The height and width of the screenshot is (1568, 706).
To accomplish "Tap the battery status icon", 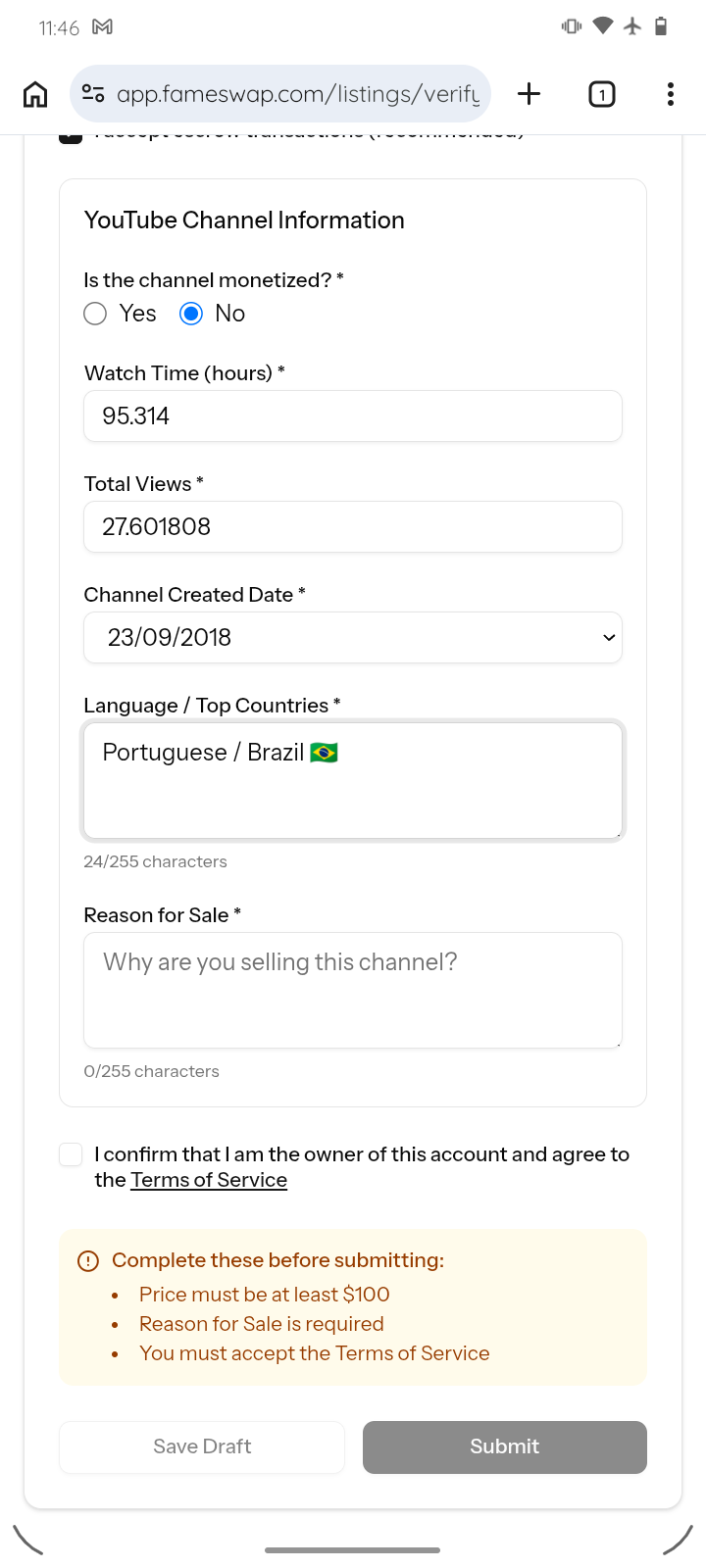I will coord(661,26).
